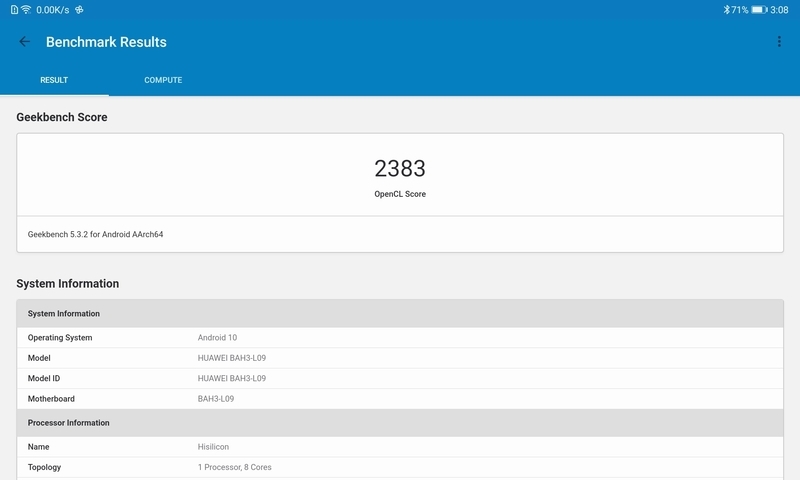
Task: Tap the SIM card status icon
Action: coord(14,10)
